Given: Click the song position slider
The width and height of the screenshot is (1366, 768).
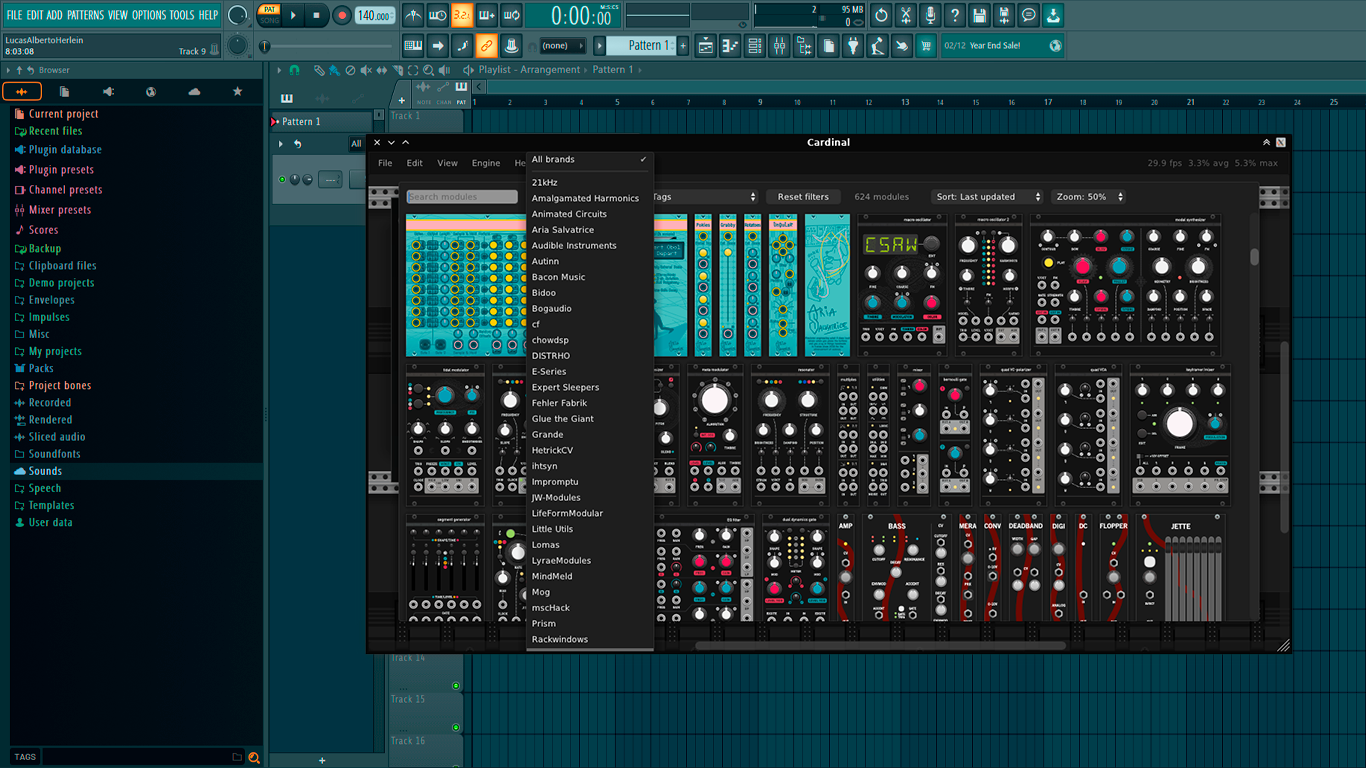Looking at the screenshot, I should 327,46.
